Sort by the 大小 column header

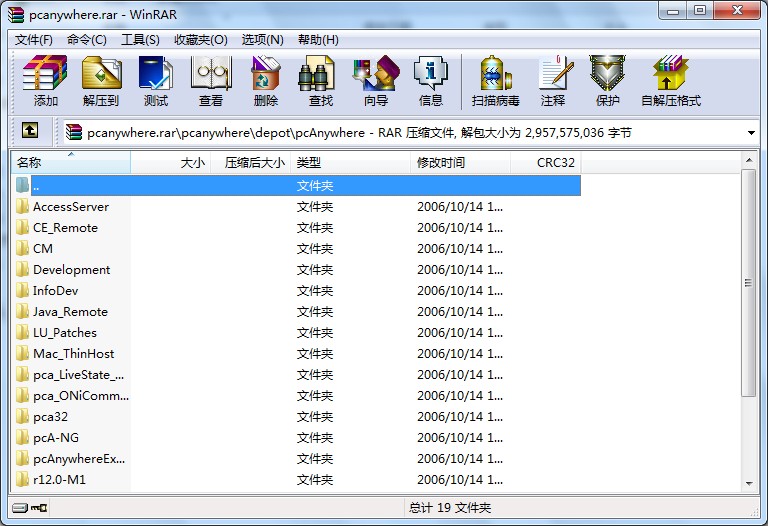pyautogui.click(x=170, y=163)
